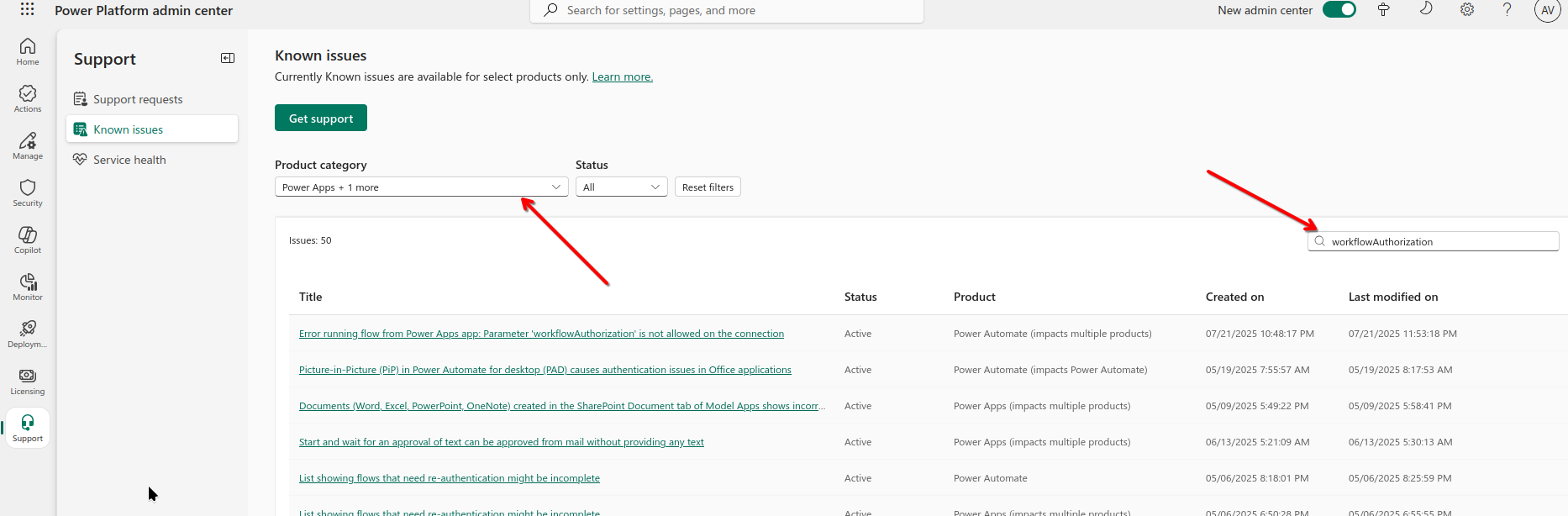Collapse the Support side panel
The image size is (1568, 516).
[x=228, y=58]
